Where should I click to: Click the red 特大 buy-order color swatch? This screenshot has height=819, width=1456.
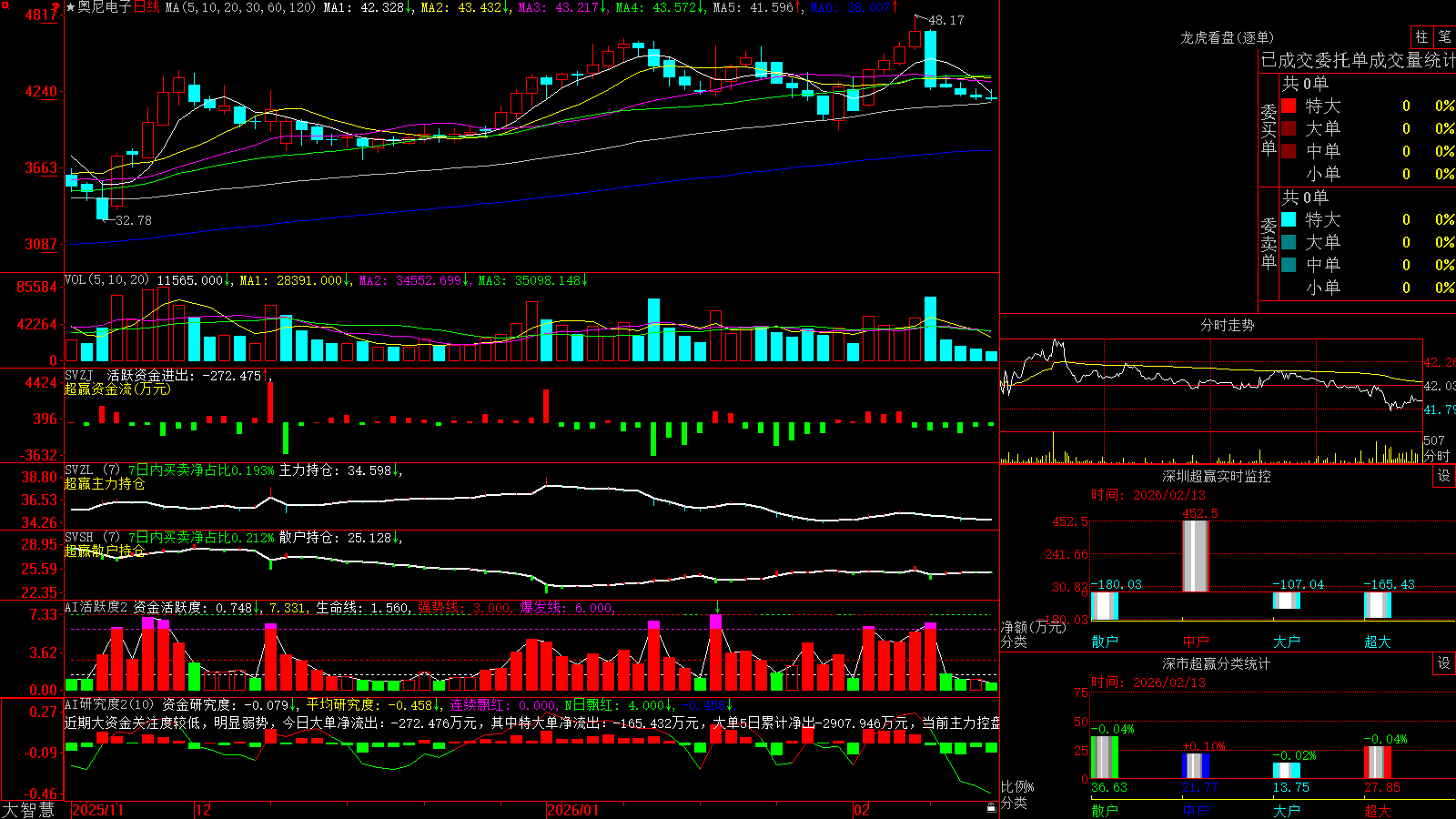tap(1289, 106)
